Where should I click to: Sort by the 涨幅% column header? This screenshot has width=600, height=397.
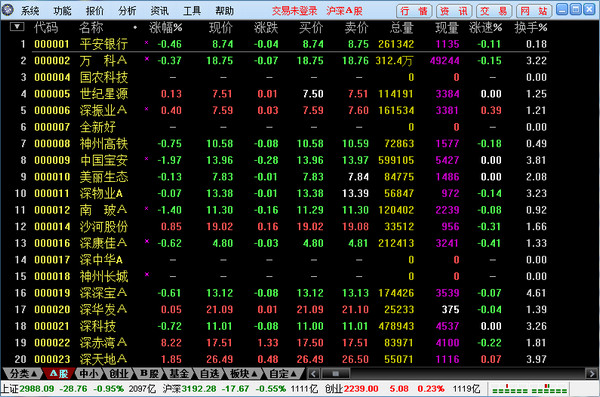point(165,28)
